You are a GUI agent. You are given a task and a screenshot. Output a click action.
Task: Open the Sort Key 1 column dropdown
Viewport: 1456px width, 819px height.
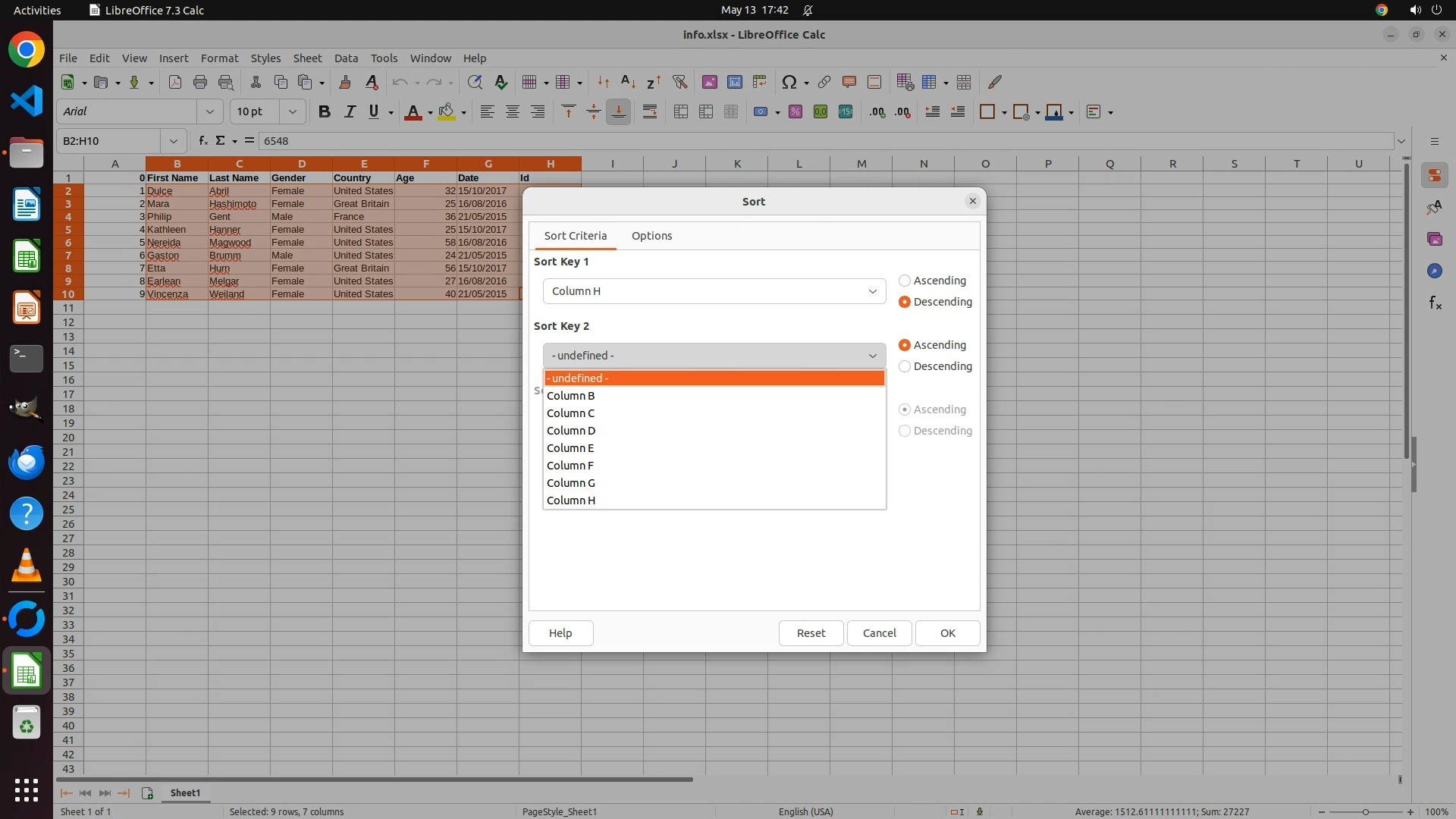pos(714,291)
